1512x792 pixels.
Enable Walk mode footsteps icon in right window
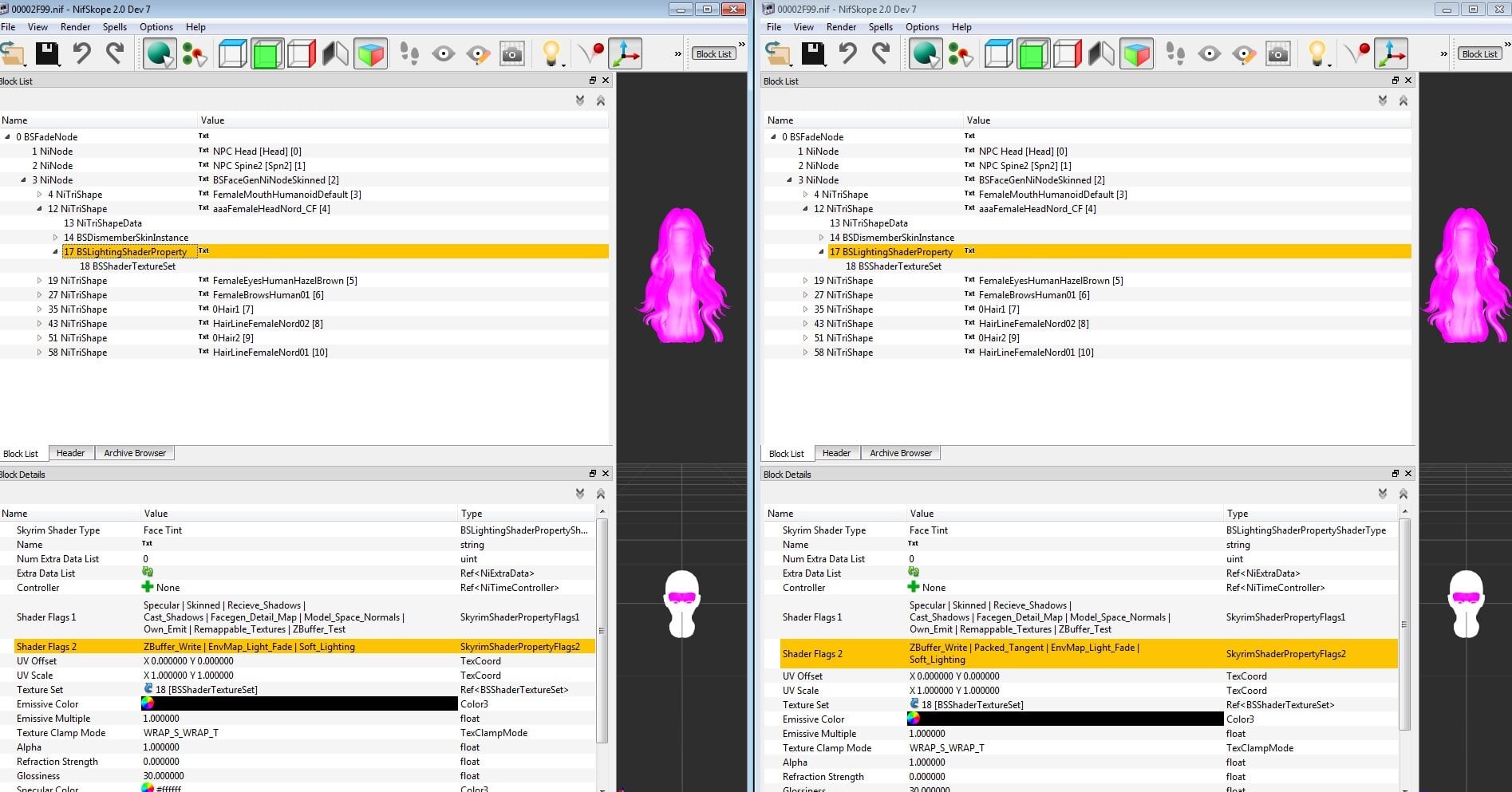(1175, 53)
